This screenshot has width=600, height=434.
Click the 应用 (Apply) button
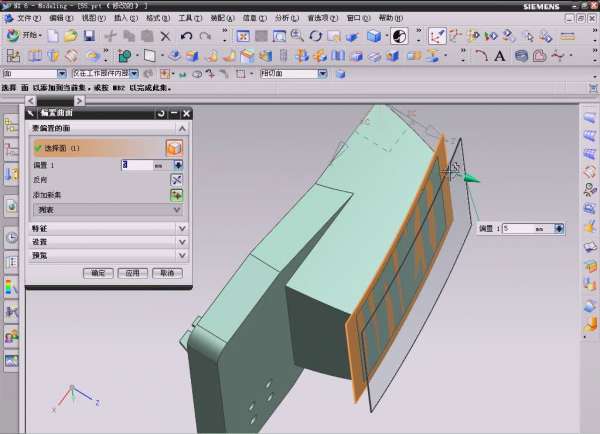click(x=131, y=272)
